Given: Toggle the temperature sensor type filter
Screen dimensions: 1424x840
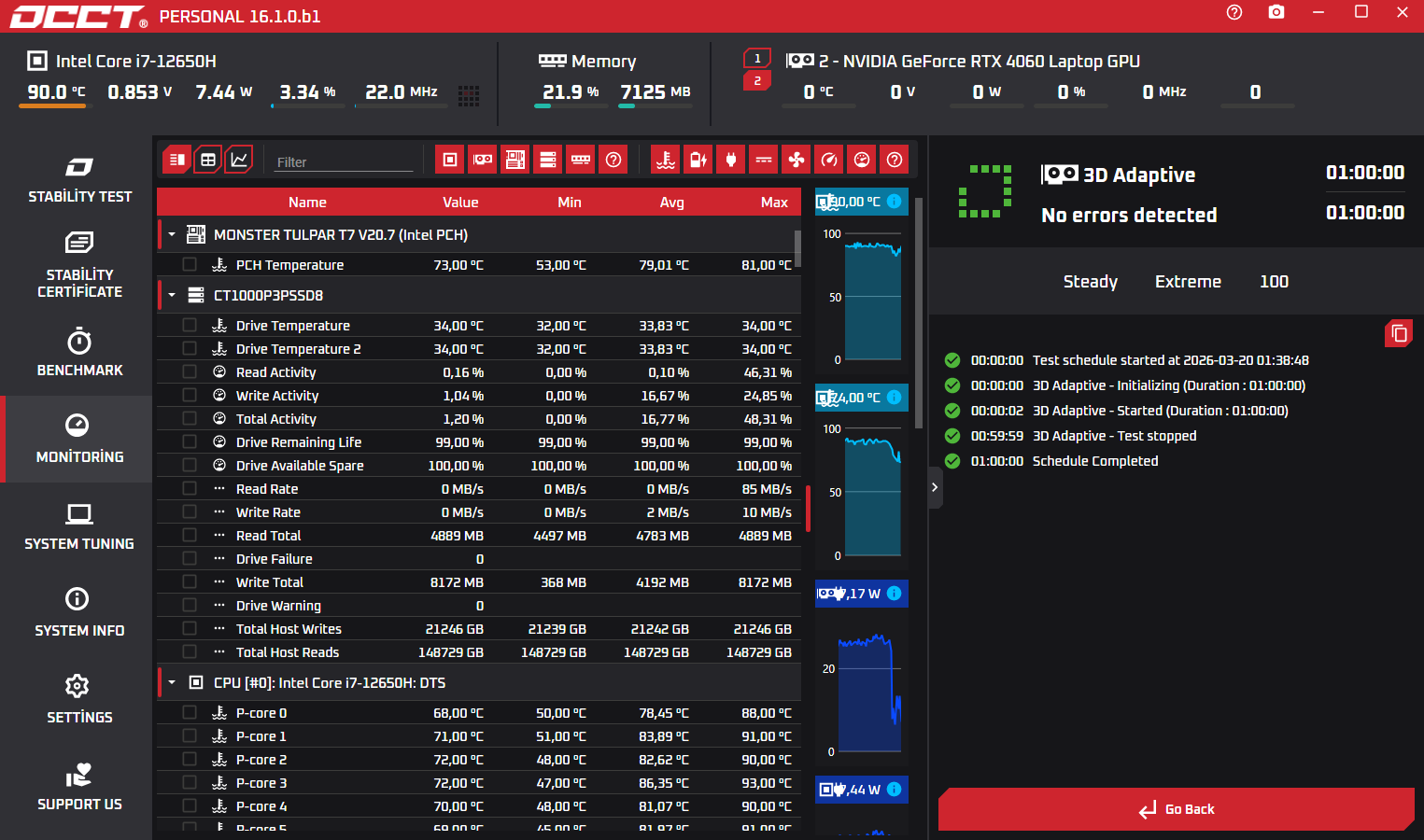Looking at the screenshot, I should click(666, 160).
